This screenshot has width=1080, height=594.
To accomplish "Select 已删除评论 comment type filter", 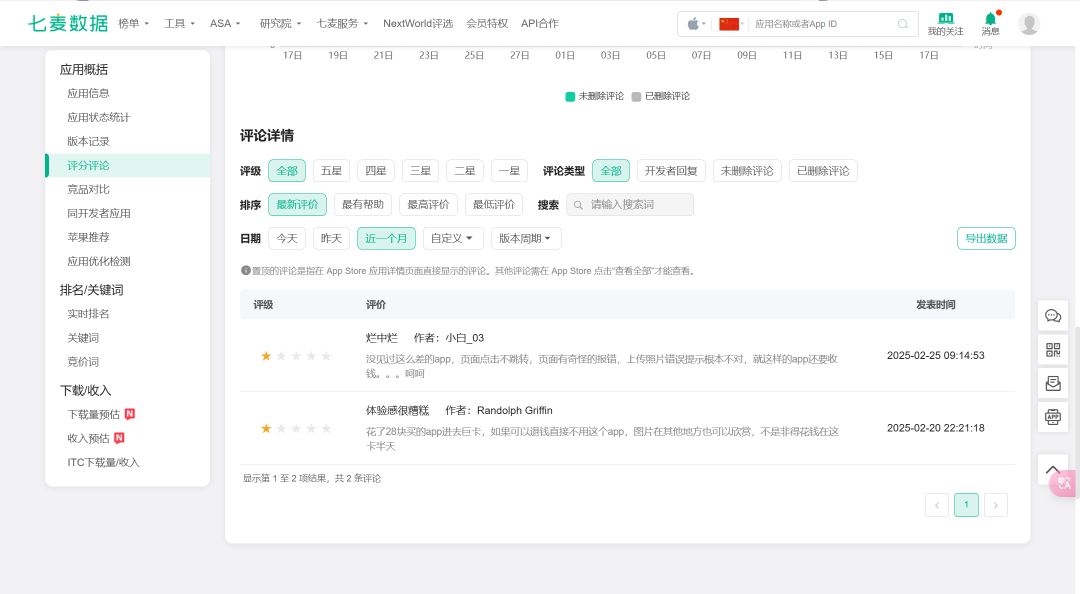I will point(823,171).
